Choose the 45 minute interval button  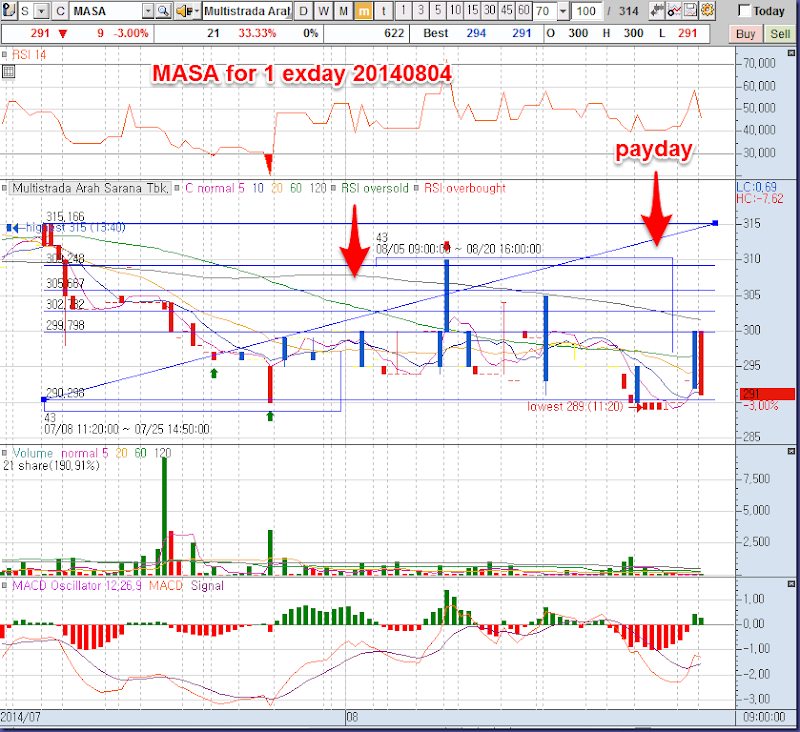507,10
